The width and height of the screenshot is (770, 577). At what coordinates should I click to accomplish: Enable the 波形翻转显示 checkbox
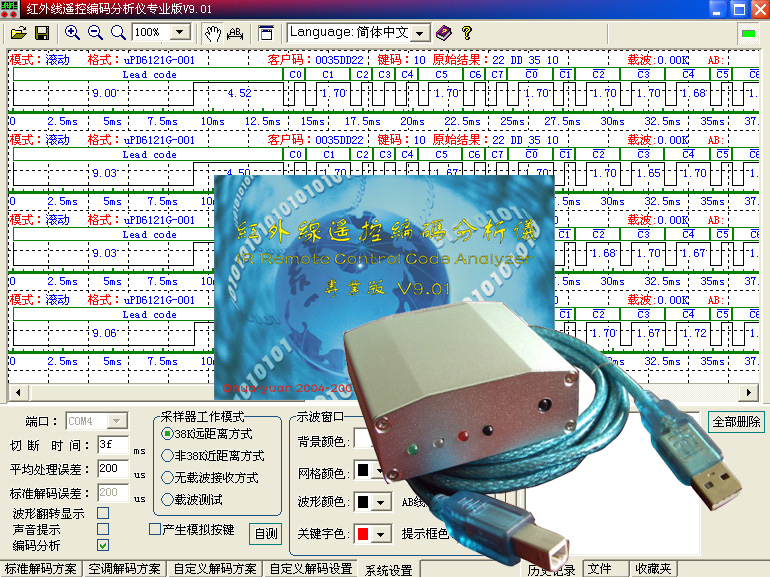click(x=102, y=514)
